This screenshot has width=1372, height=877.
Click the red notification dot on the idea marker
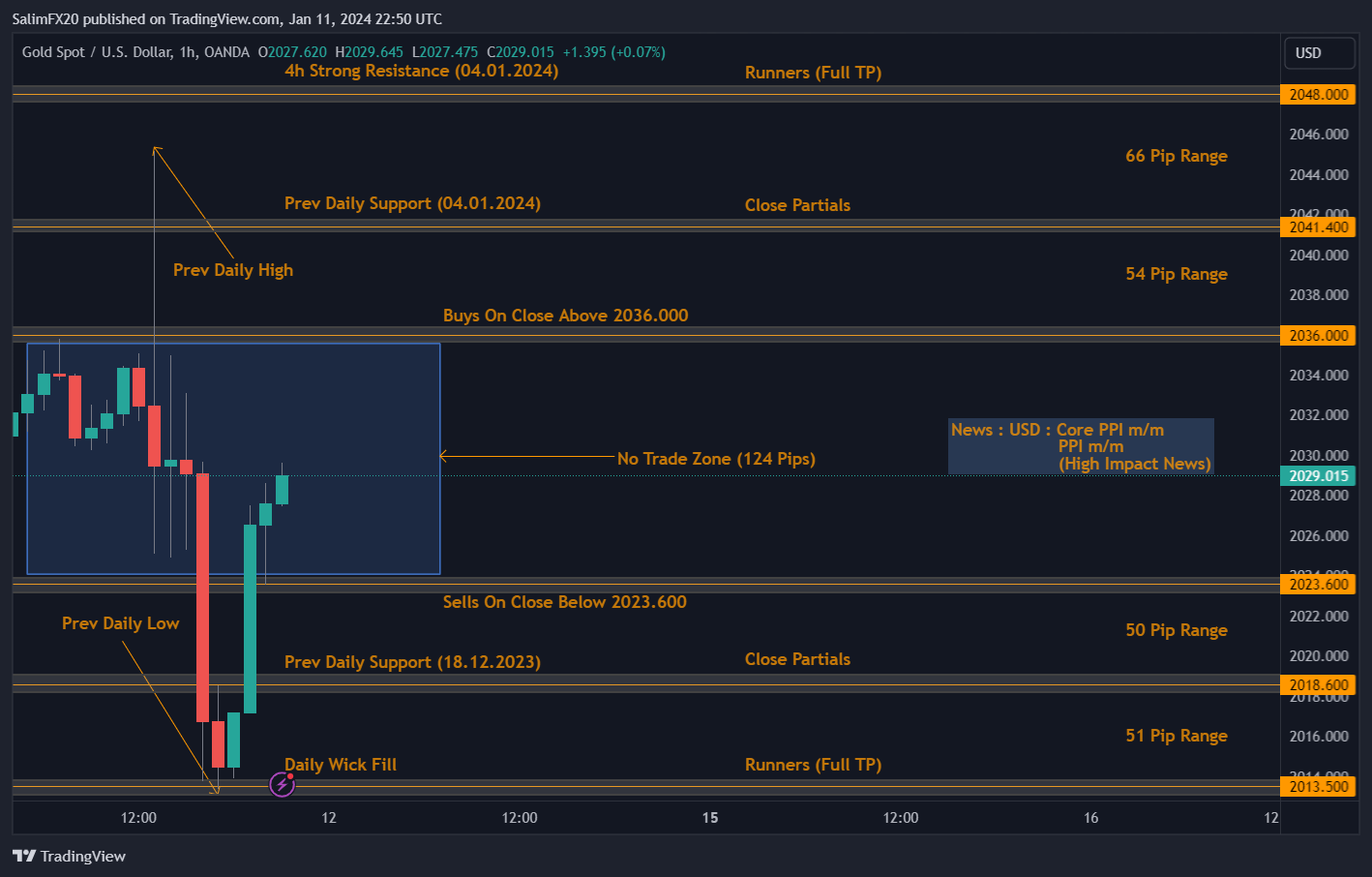click(291, 775)
